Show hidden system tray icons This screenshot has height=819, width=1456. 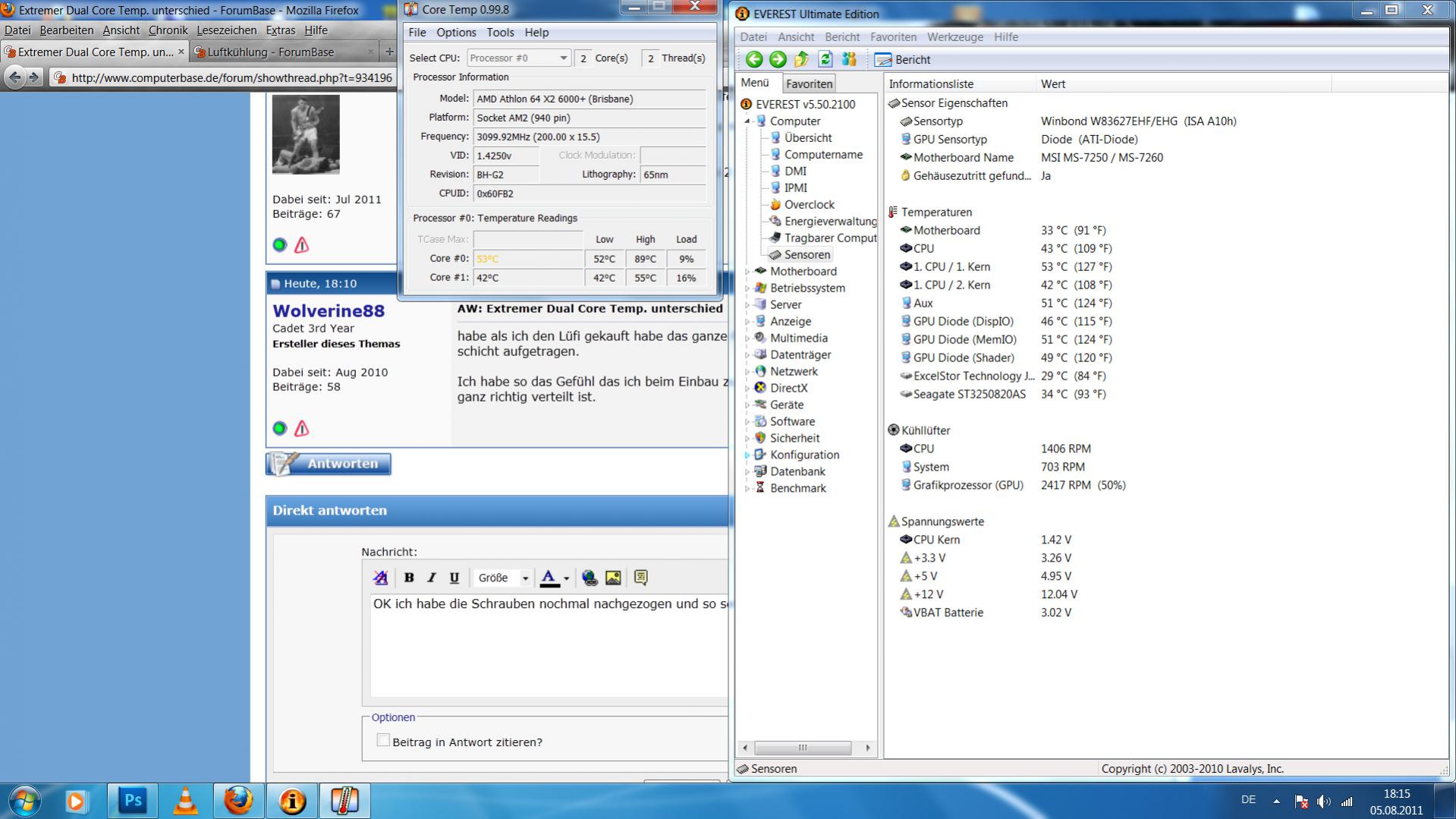[1276, 801]
